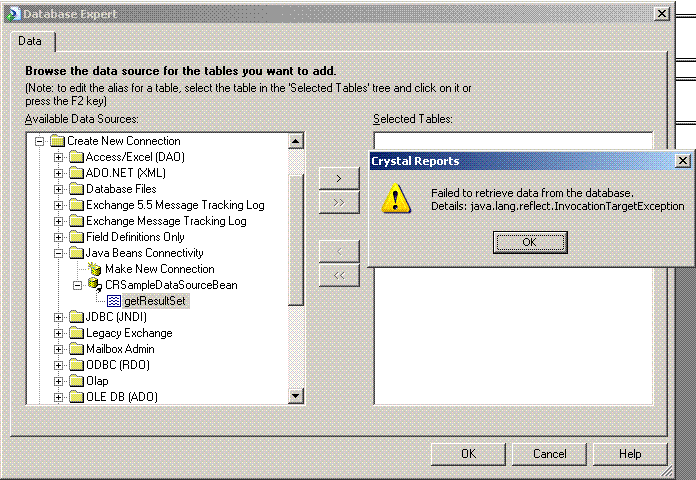Click the Field Definitions Only folder icon

tap(76, 237)
